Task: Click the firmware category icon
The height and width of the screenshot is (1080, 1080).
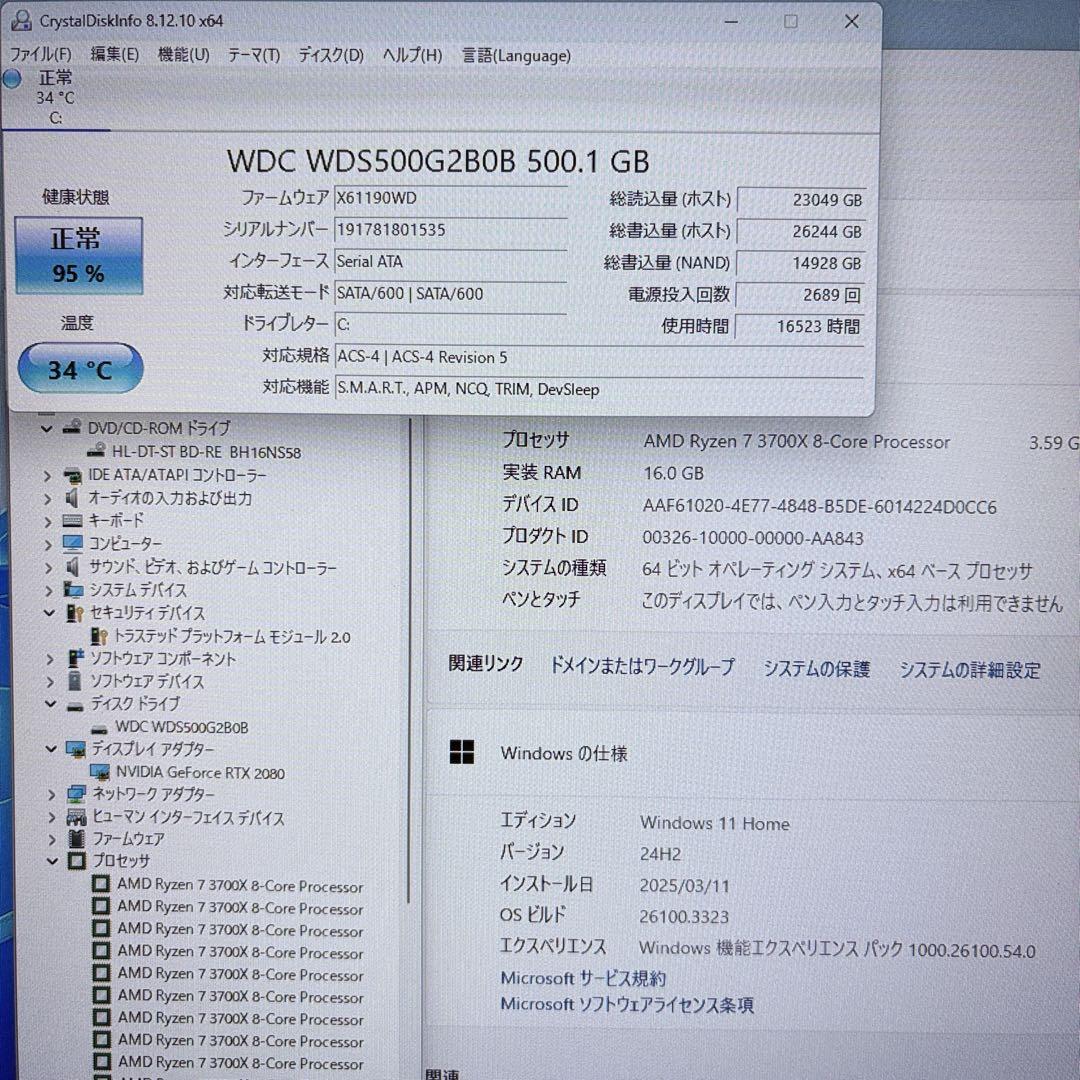Action: [x=77, y=839]
